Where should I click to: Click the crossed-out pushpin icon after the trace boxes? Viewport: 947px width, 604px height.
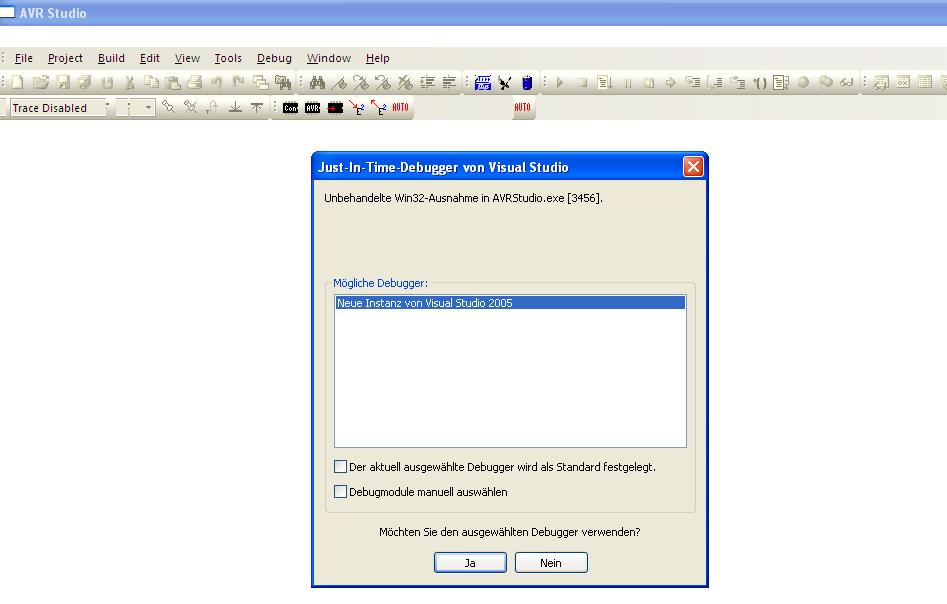tap(191, 108)
